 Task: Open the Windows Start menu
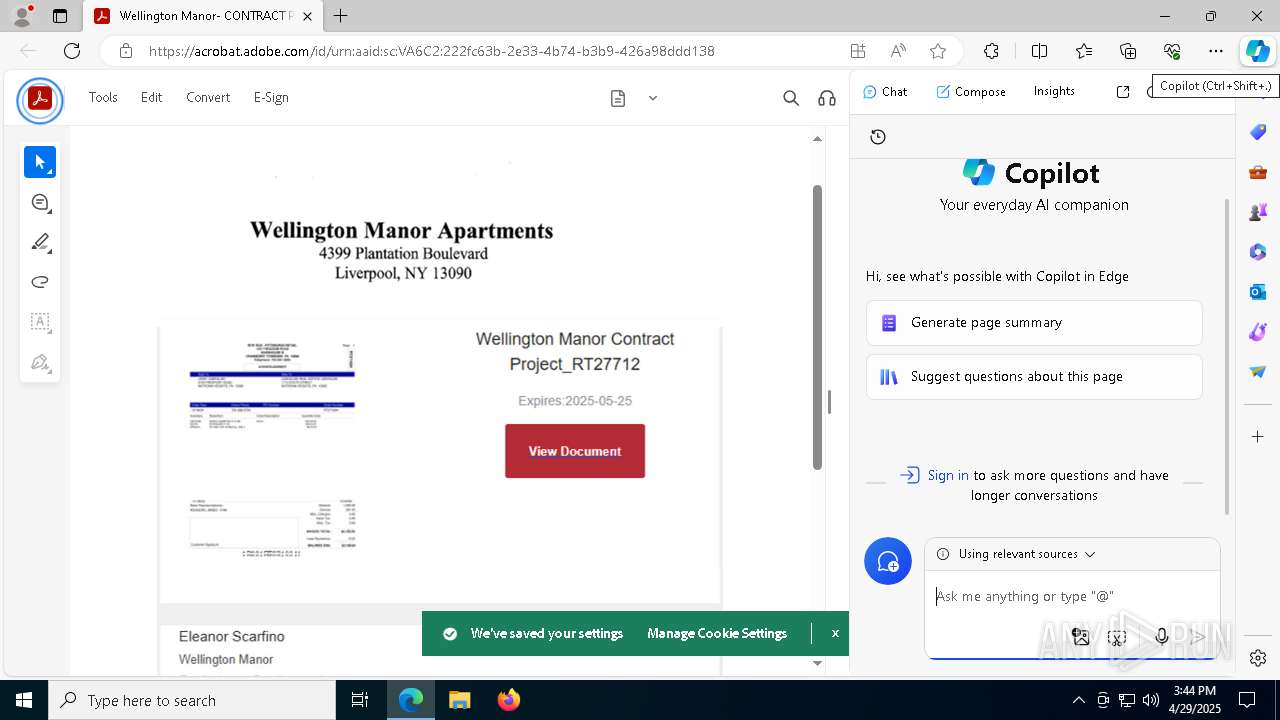tap(24, 700)
